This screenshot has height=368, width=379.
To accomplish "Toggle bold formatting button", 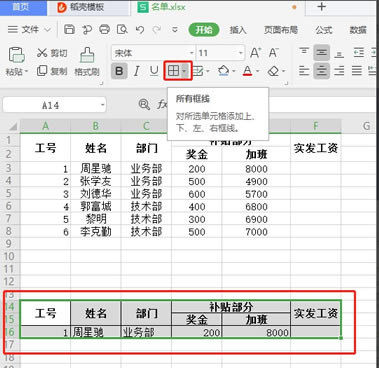I will click(x=119, y=71).
